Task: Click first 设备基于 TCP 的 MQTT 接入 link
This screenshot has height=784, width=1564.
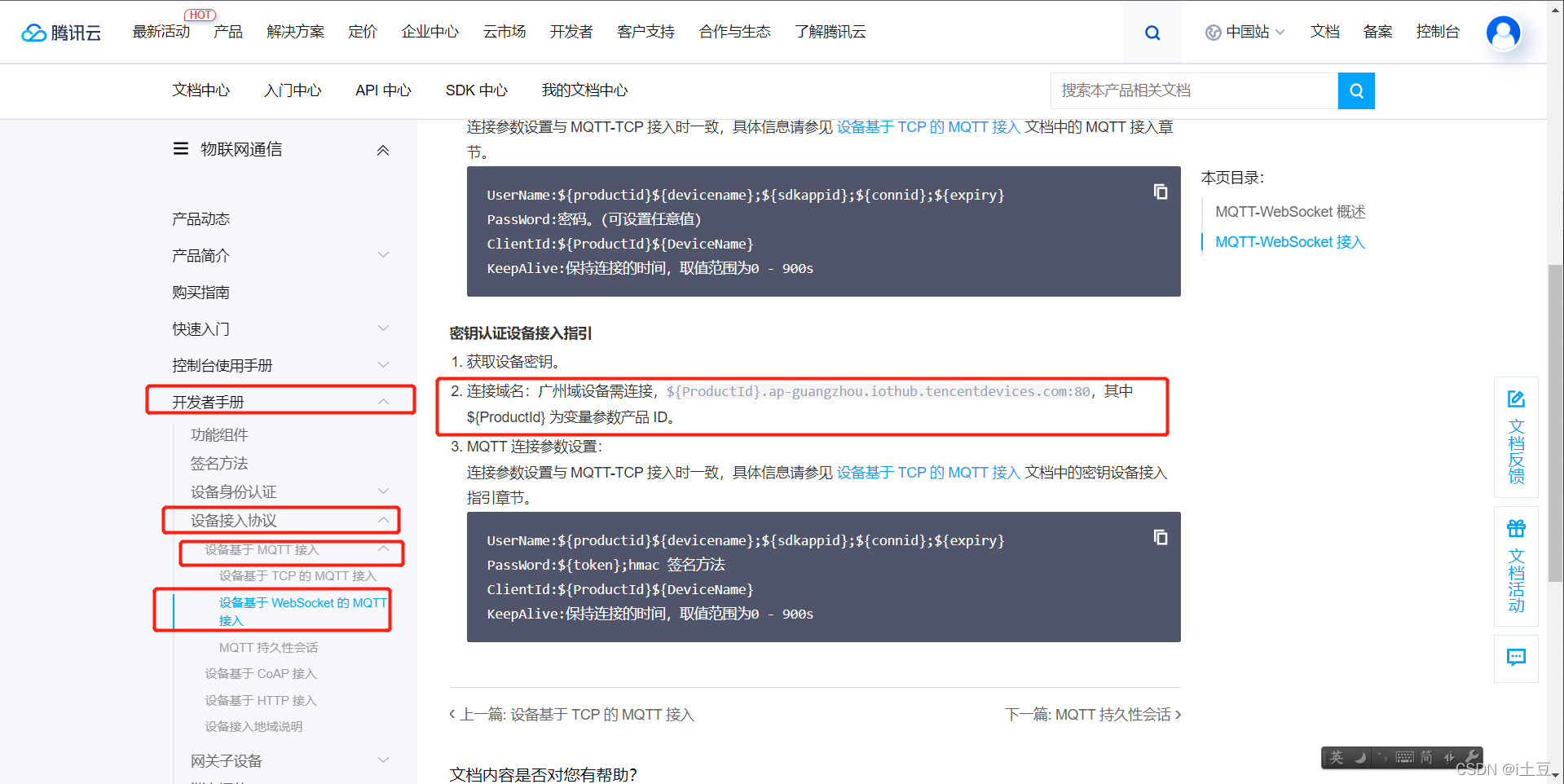Action: coord(928,127)
